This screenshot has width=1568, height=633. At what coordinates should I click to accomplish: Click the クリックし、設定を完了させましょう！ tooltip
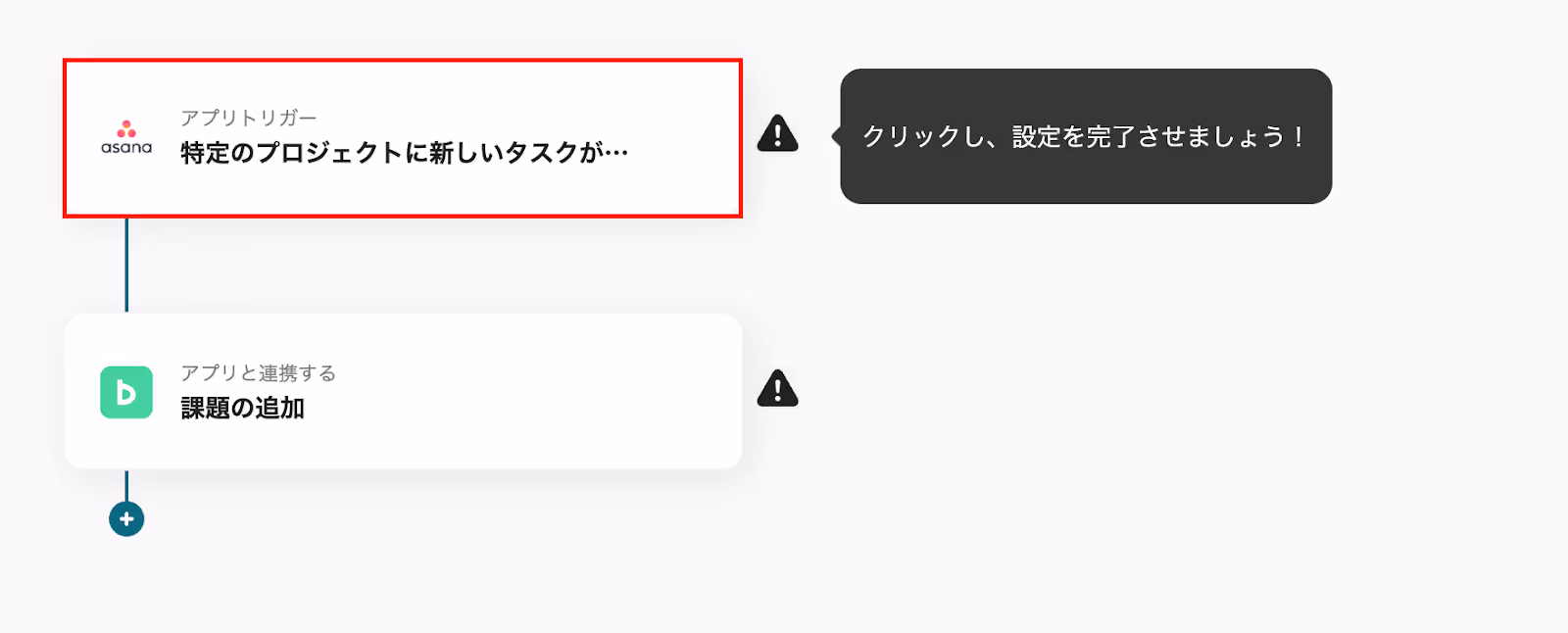[1086, 136]
